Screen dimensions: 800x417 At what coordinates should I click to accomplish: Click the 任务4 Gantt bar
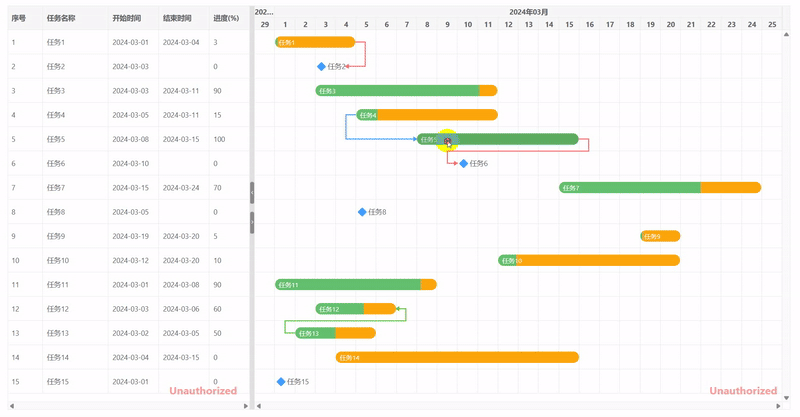coord(427,115)
